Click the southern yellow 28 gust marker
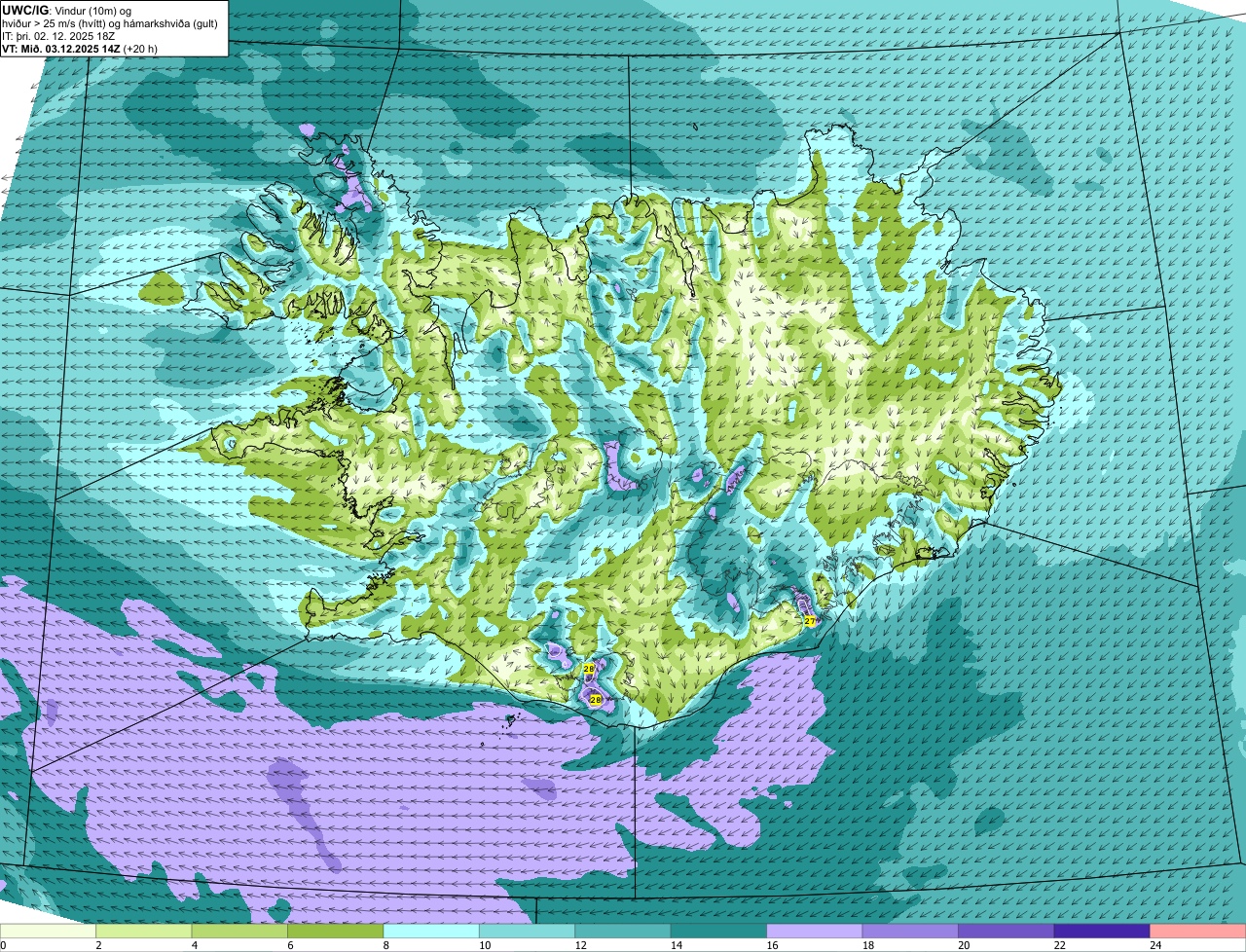This screenshot has height=952, width=1246. 596,699
